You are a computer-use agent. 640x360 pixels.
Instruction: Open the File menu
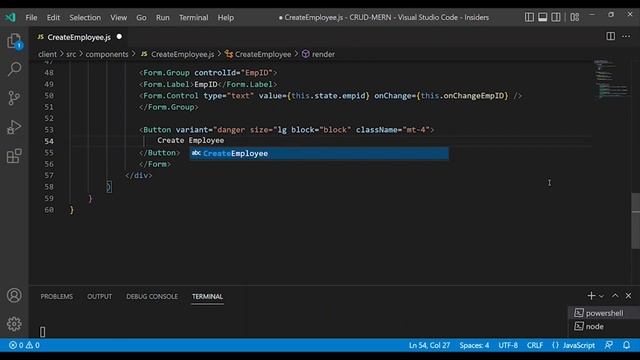tap(31, 18)
